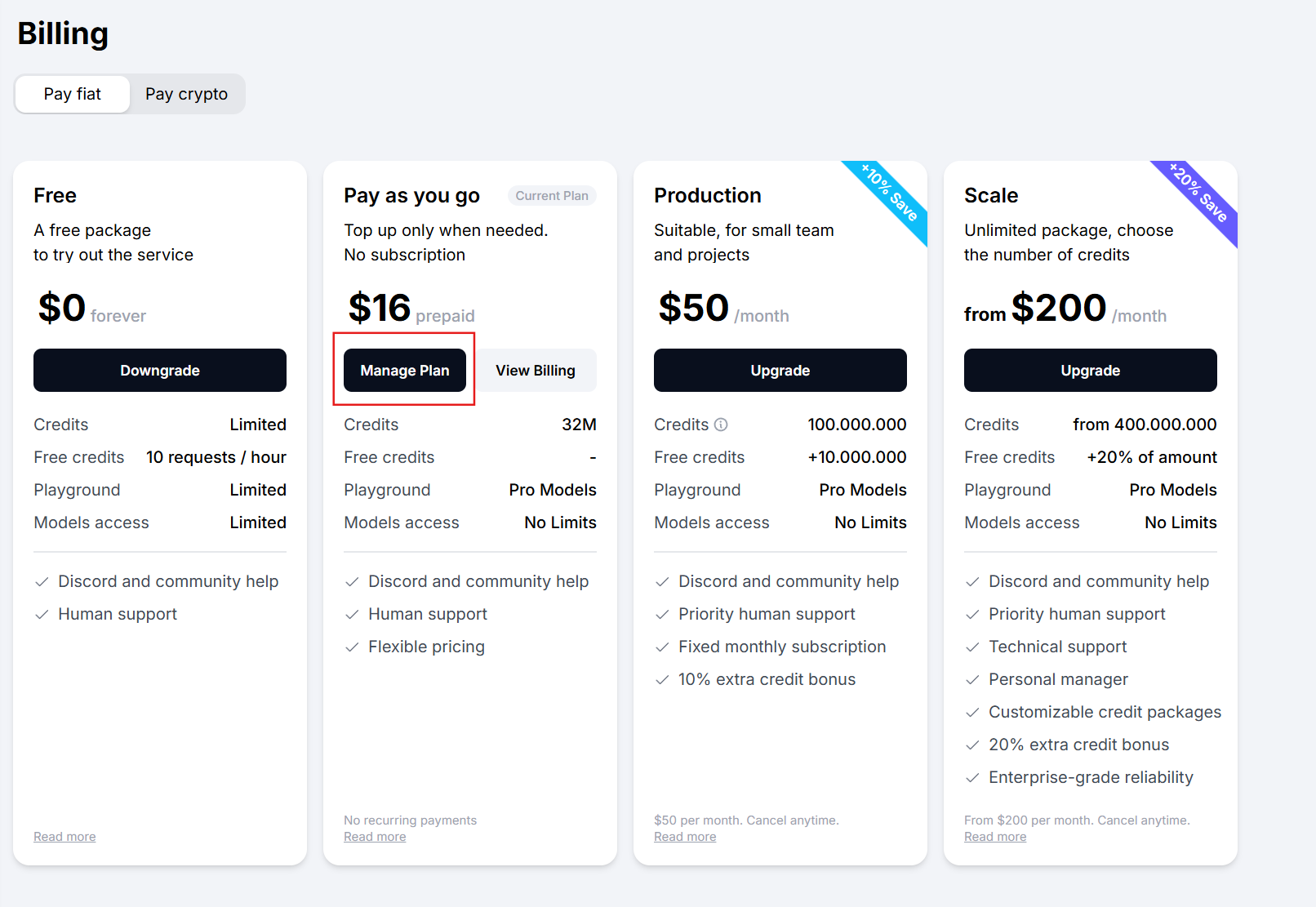This screenshot has height=907, width=1316.
Task: Click the checkmark beside Flexible pricing
Action: point(352,647)
